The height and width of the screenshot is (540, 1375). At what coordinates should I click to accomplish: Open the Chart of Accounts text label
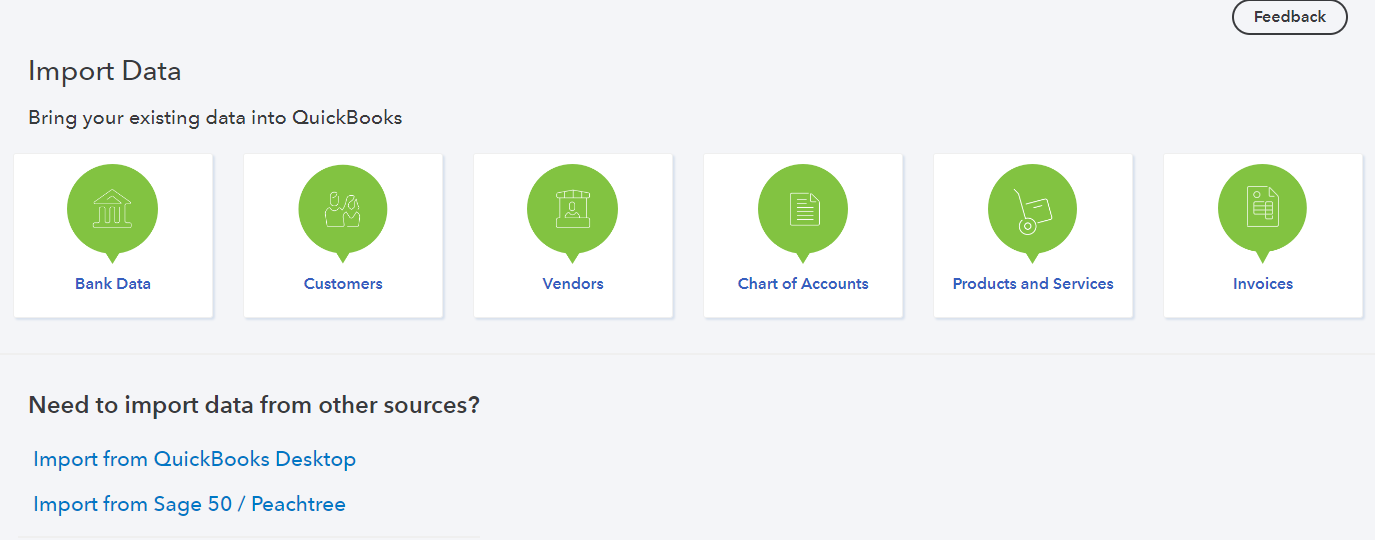[803, 284]
